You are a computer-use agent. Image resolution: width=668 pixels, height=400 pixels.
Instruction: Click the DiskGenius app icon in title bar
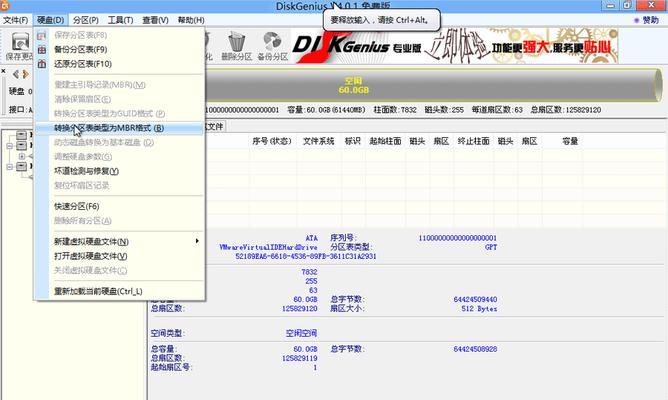[x=5, y=5]
